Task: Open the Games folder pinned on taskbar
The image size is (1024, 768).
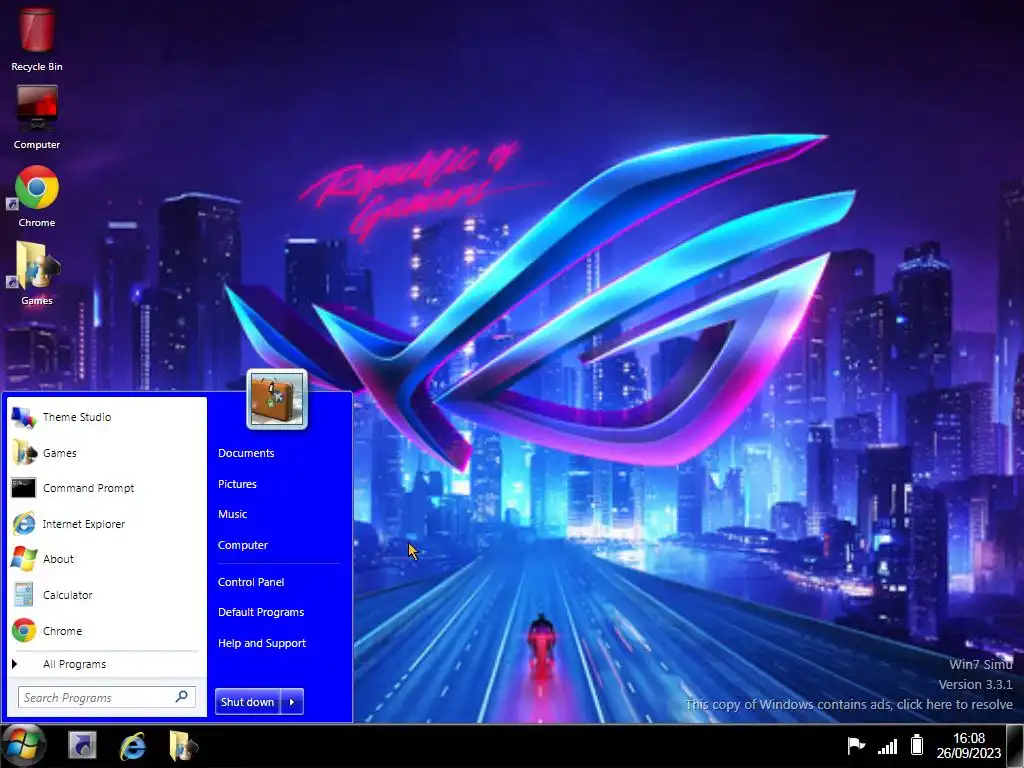Action: click(x=183, y=746)
